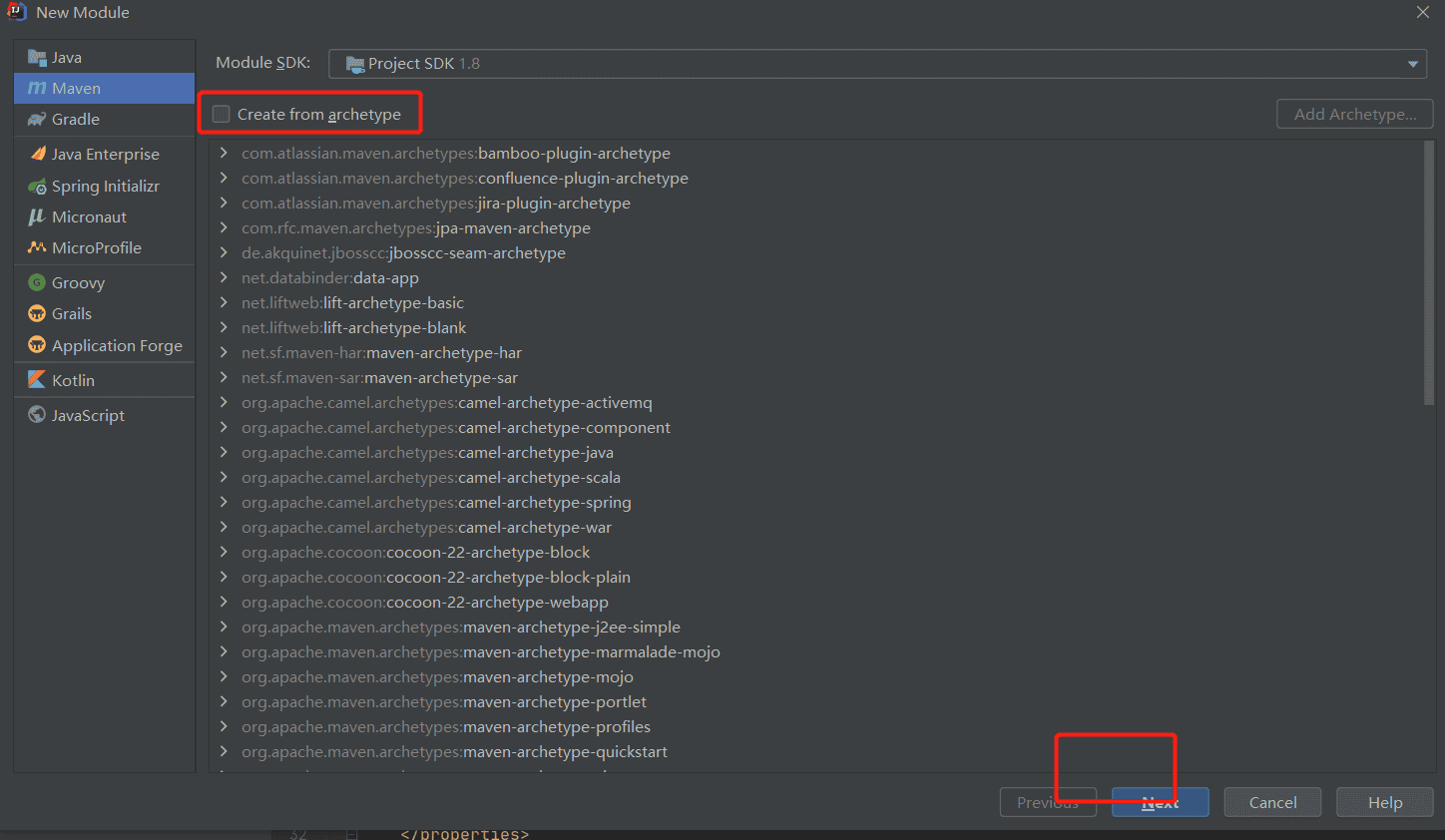Select the Kotlin icon

pyautogui.click(x=37, y=380)
